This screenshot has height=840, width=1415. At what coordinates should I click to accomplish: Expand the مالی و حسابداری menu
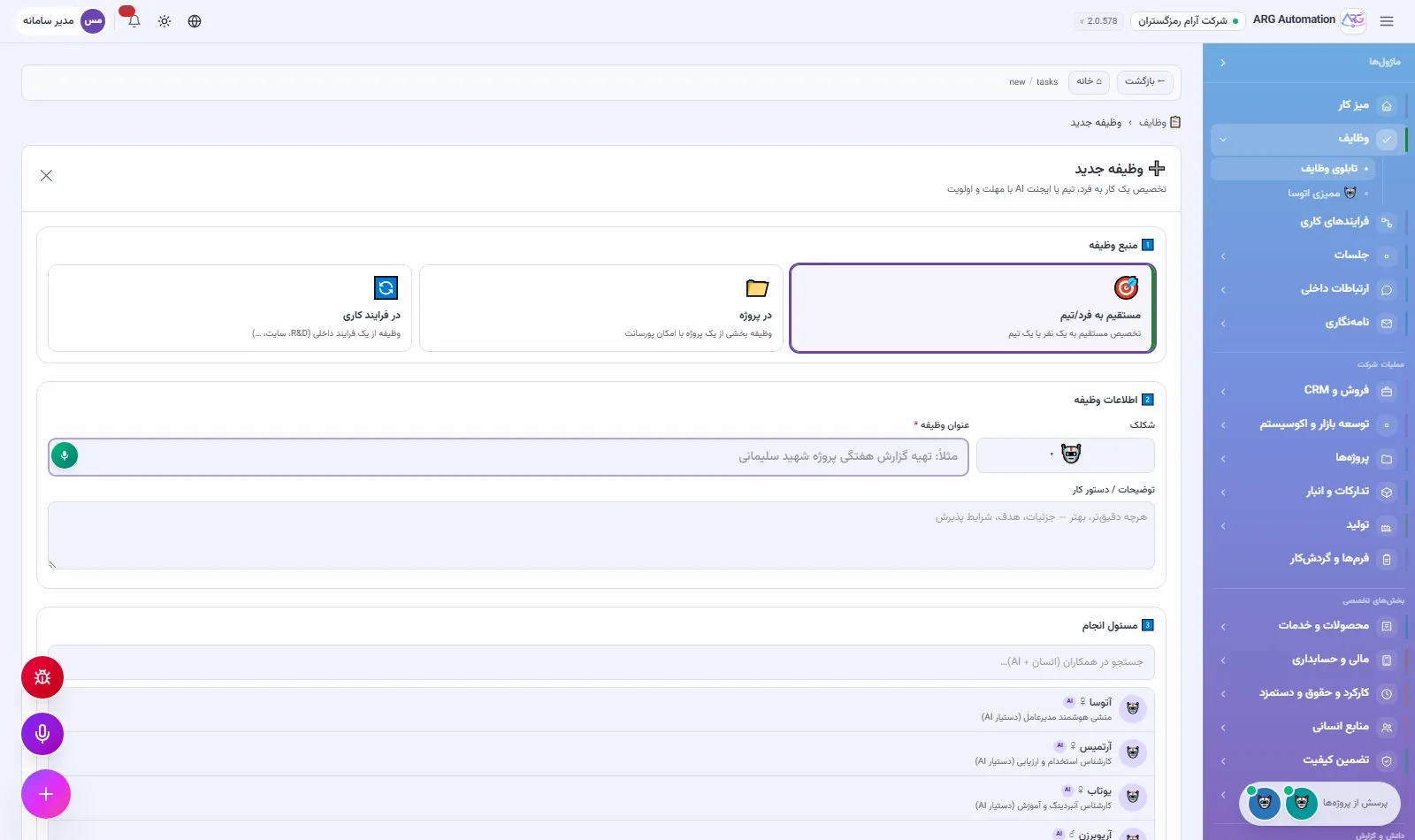click(x=1223, y=661)
